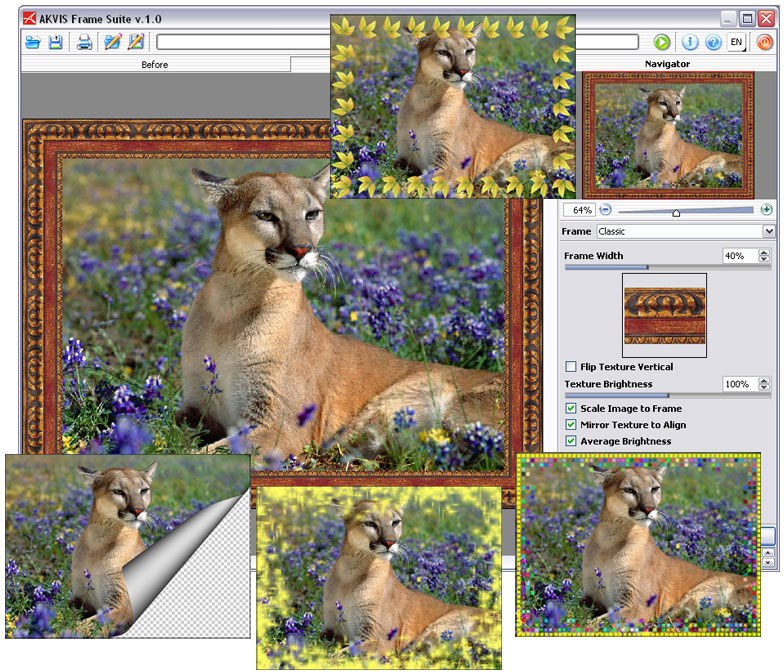Increase Frame Width with the spinner arrows
Image resolution: width=784 pixels, height=672 pixels.
tap(764, 252)
